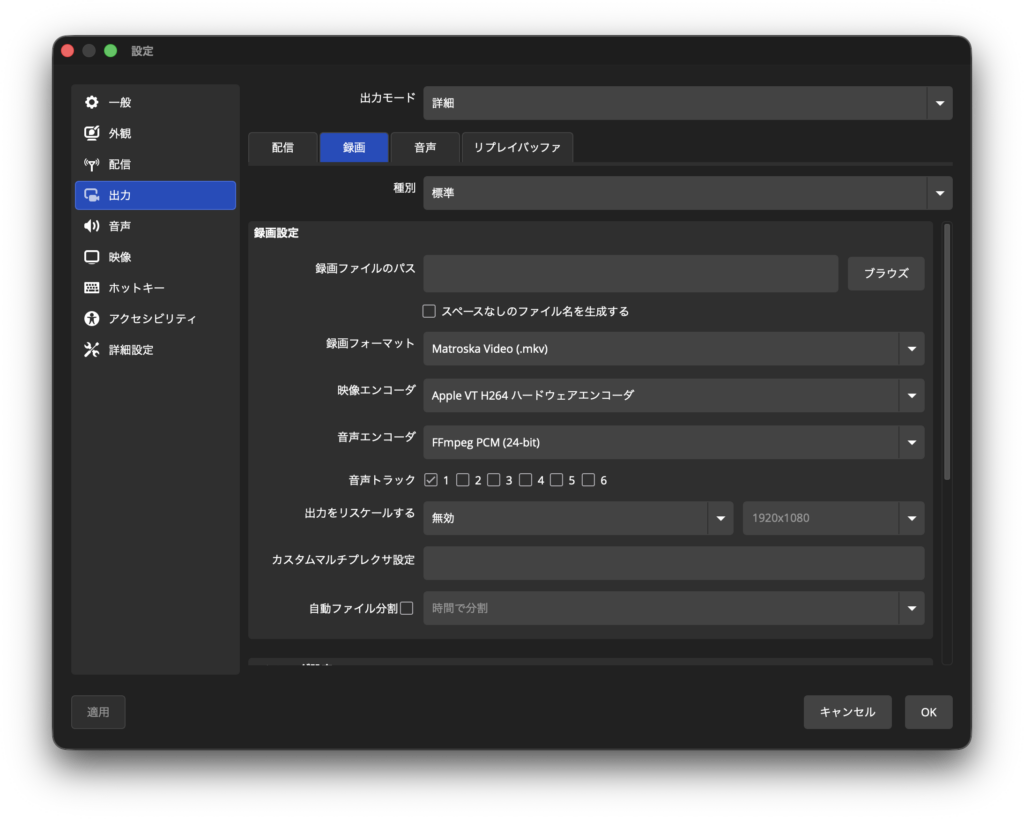Toggle 自動ファイル分割 checkbox
Viewport: 1024px width, 819px height.
[x=406, y=608]
